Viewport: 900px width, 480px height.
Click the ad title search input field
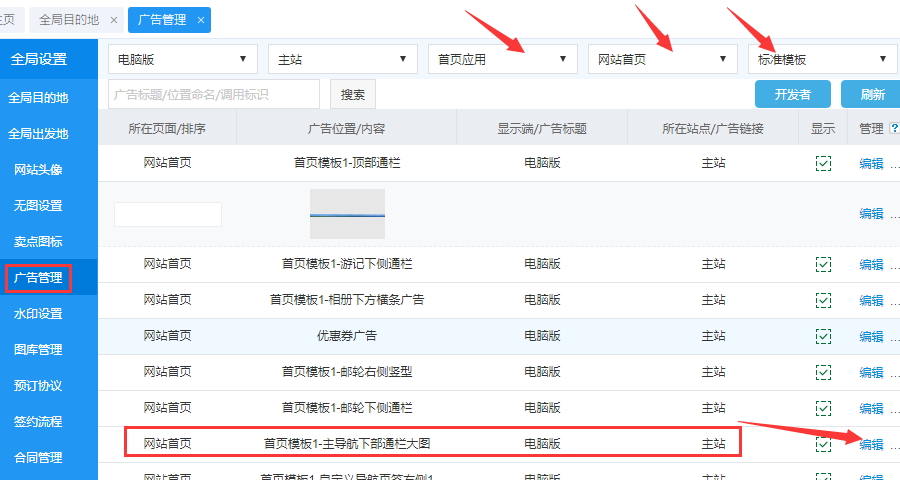[x=214, y=95]
